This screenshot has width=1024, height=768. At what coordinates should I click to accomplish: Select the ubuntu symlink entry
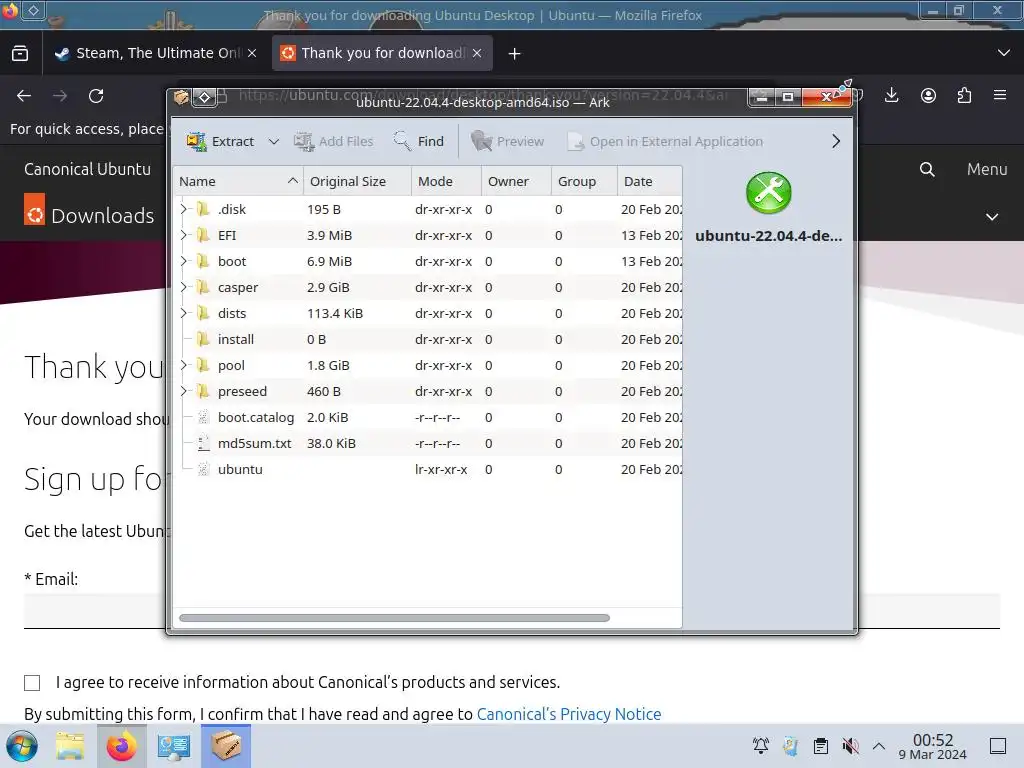pyautogui.click(x=428, y=470)
